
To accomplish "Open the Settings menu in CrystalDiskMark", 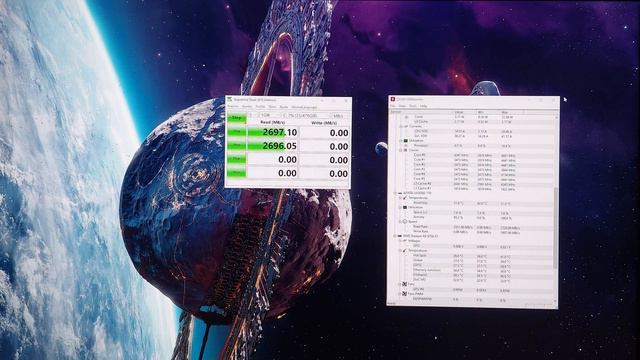I will (247, 107).
